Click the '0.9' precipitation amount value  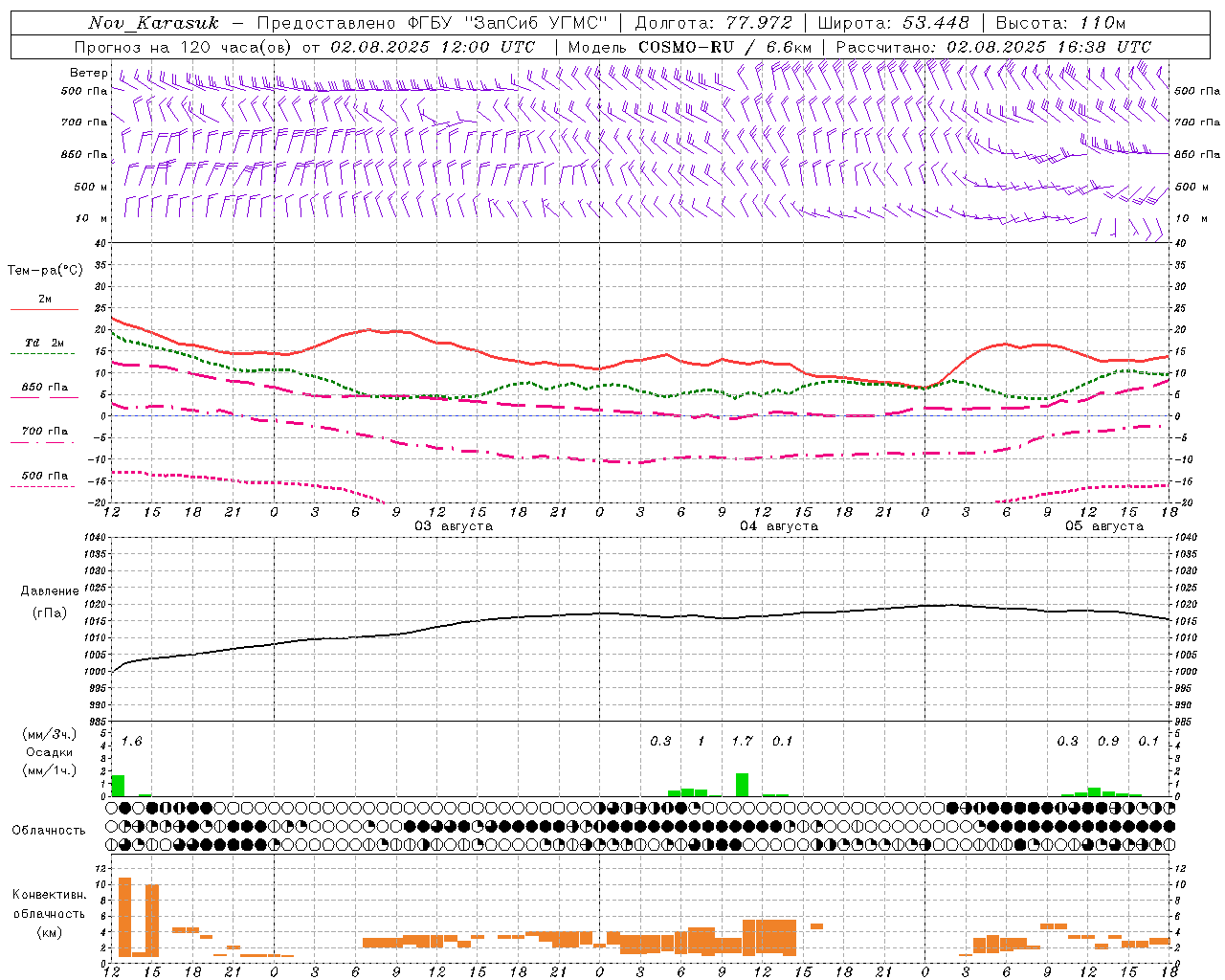coord(1108,741)
